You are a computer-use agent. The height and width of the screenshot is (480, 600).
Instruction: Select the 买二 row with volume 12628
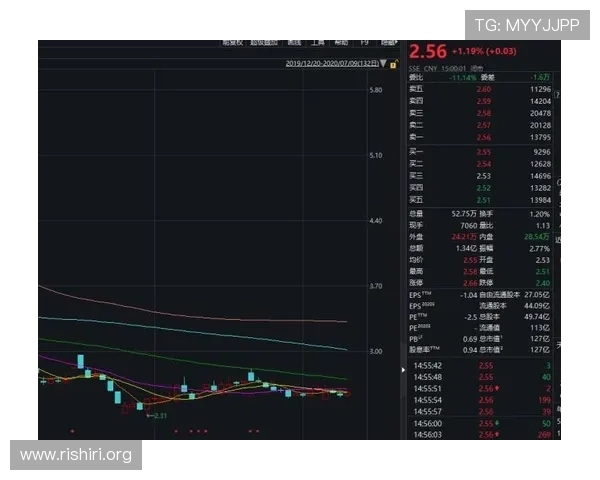[x=480, y=164]
